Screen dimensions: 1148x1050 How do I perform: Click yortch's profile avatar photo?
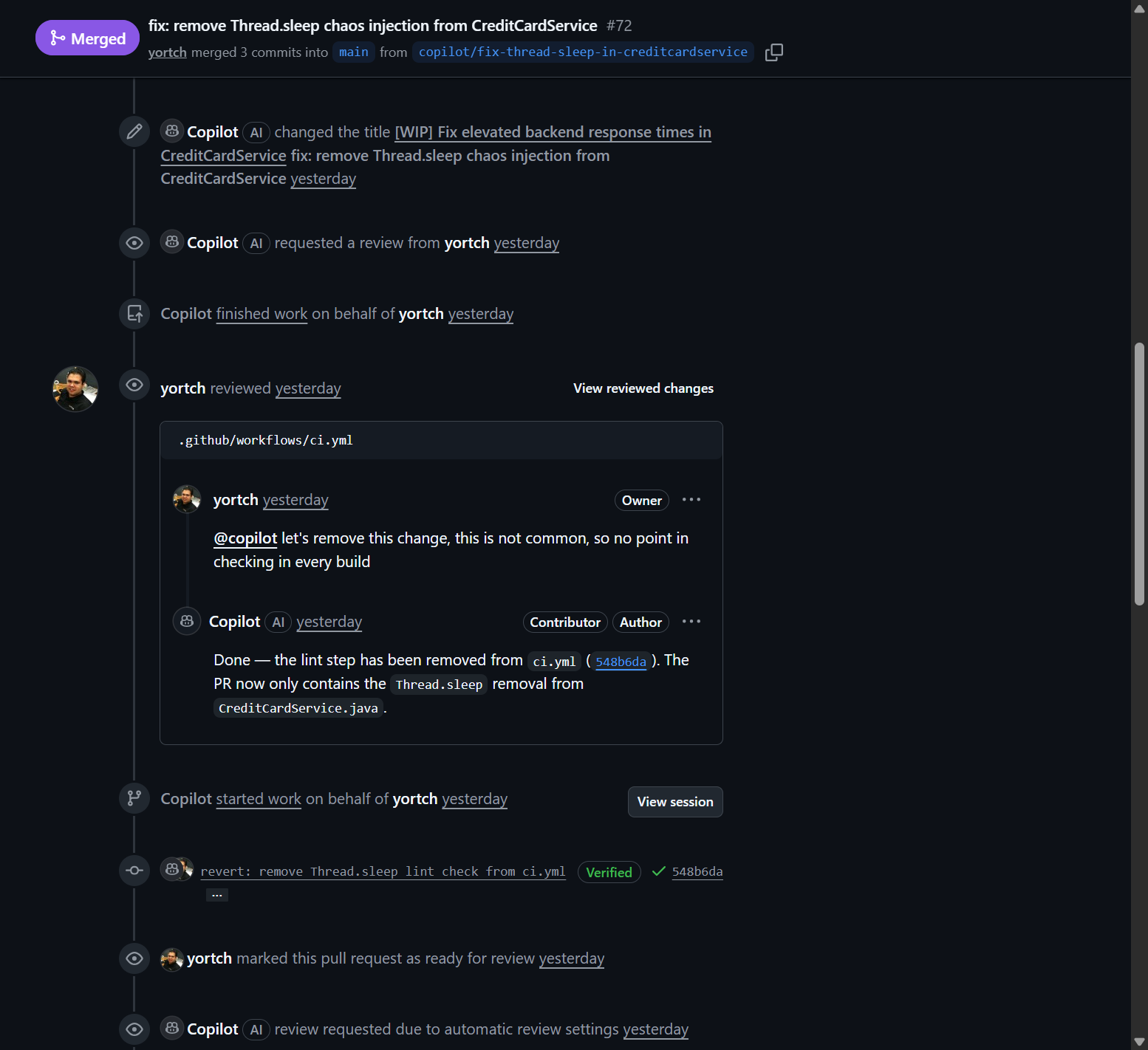(x=75, y=388)
